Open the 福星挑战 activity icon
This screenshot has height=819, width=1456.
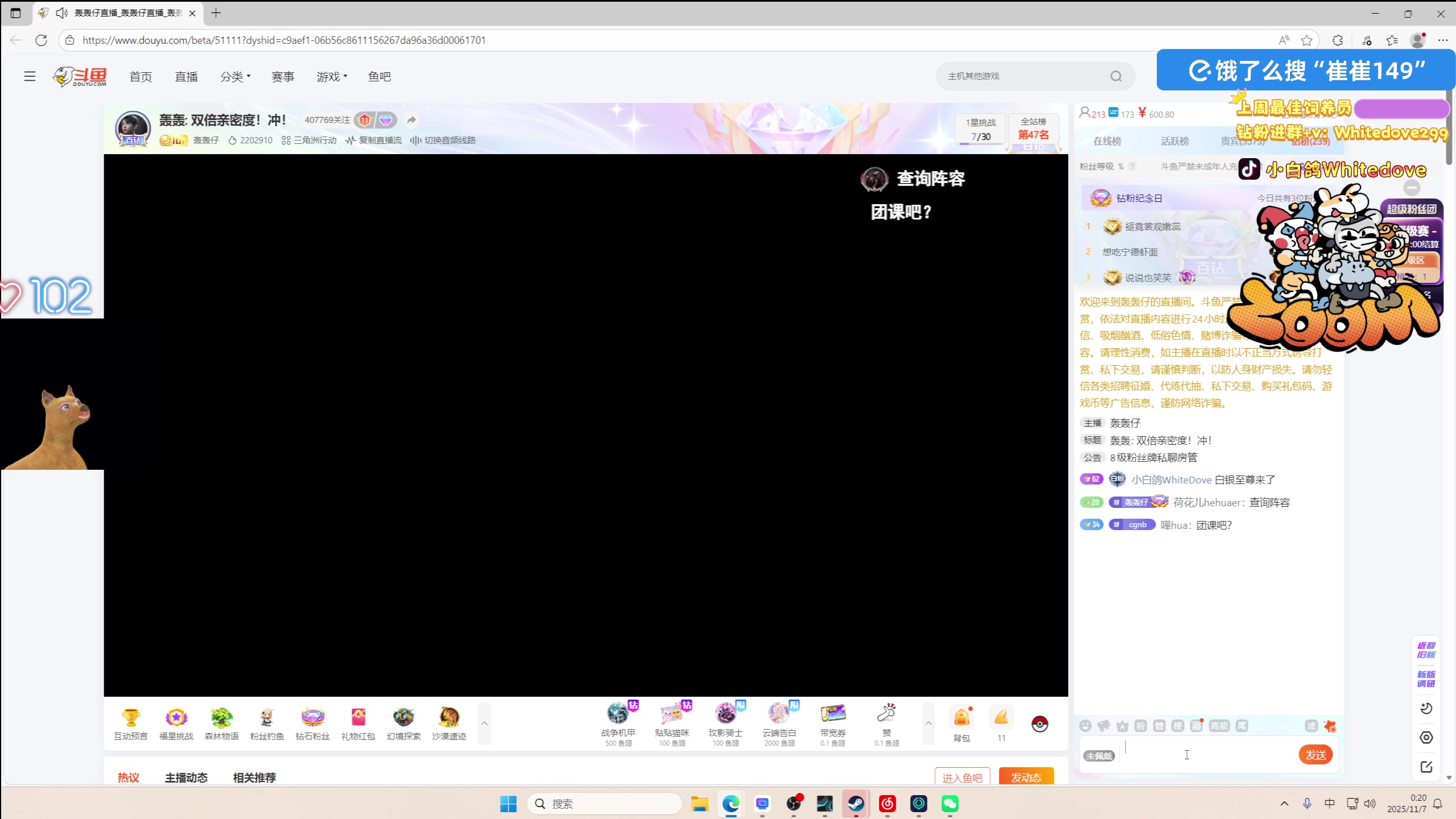tap(176, 718)
